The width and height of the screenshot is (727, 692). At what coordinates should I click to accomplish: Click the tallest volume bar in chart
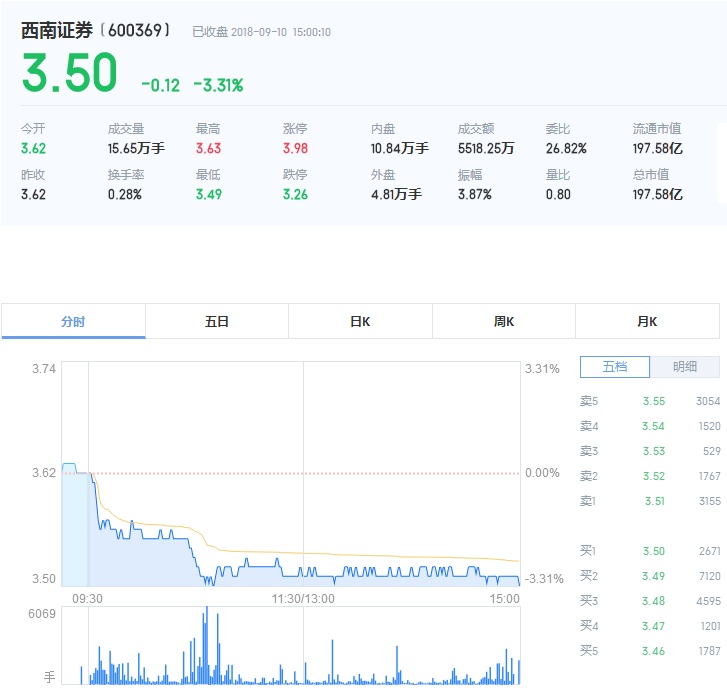(x=207, y=645)
